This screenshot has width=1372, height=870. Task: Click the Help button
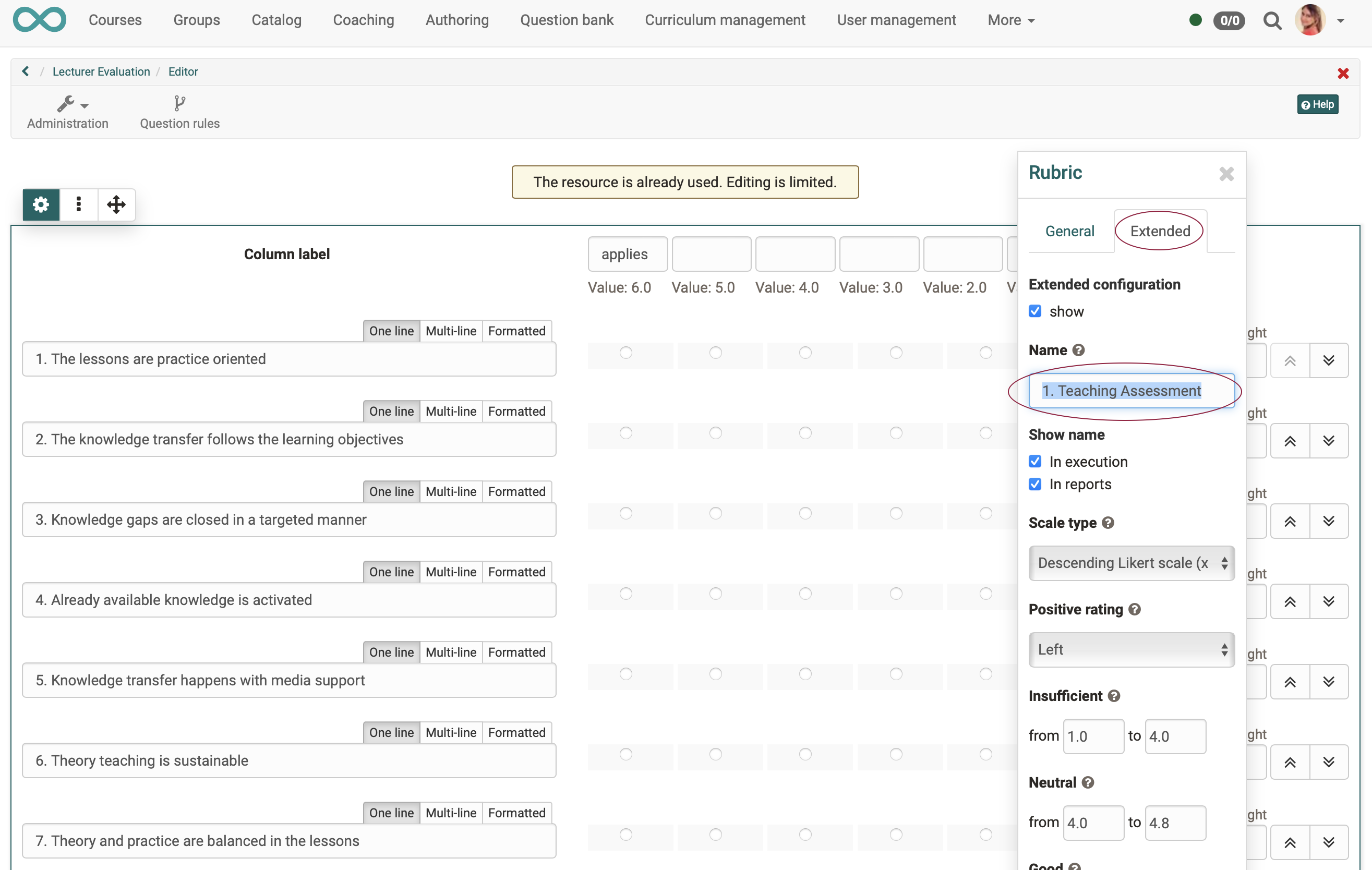click(x=1317, y=104)
